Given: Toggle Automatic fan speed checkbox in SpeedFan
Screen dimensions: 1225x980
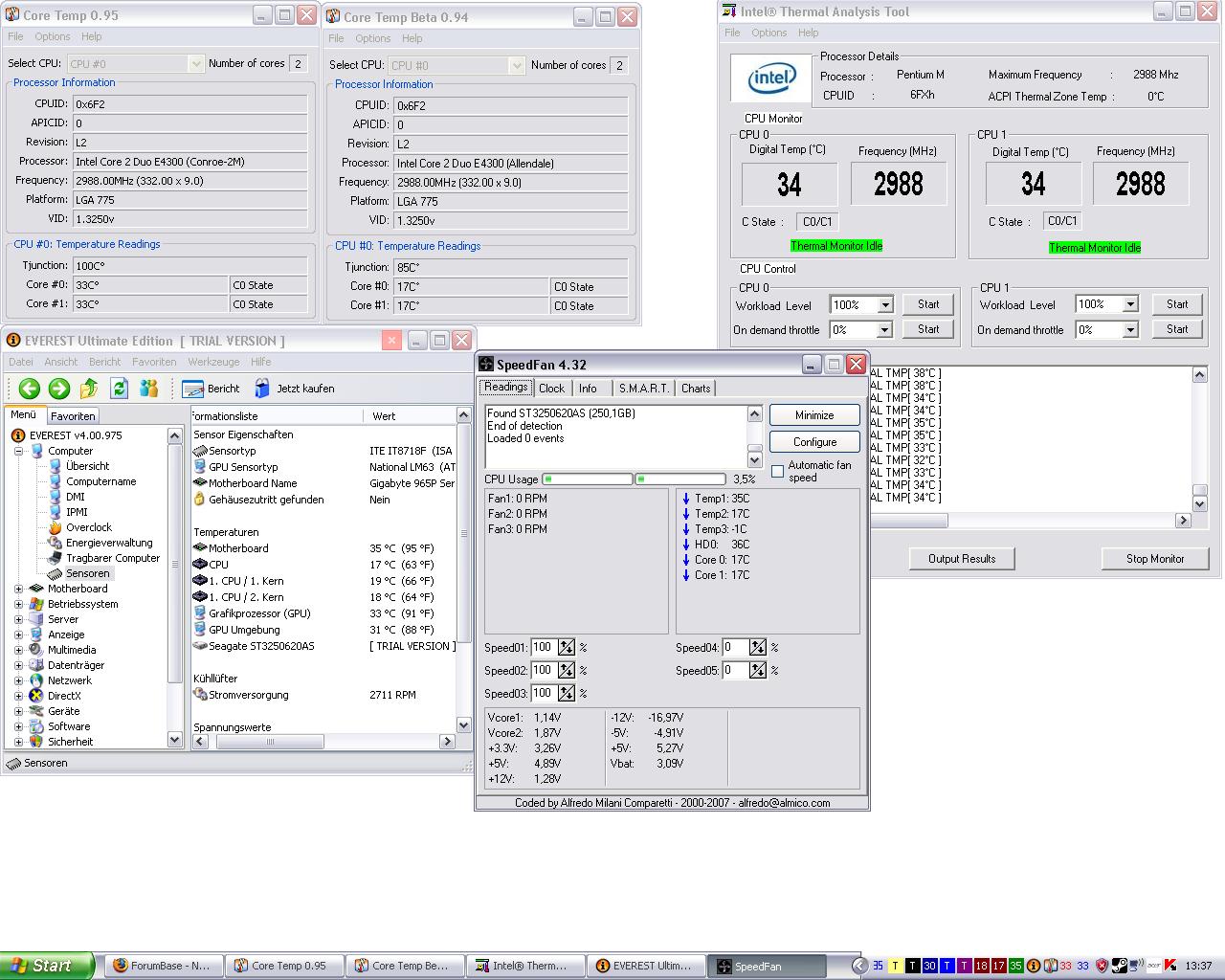Looking at the screenshot, I should pos(777,471).
